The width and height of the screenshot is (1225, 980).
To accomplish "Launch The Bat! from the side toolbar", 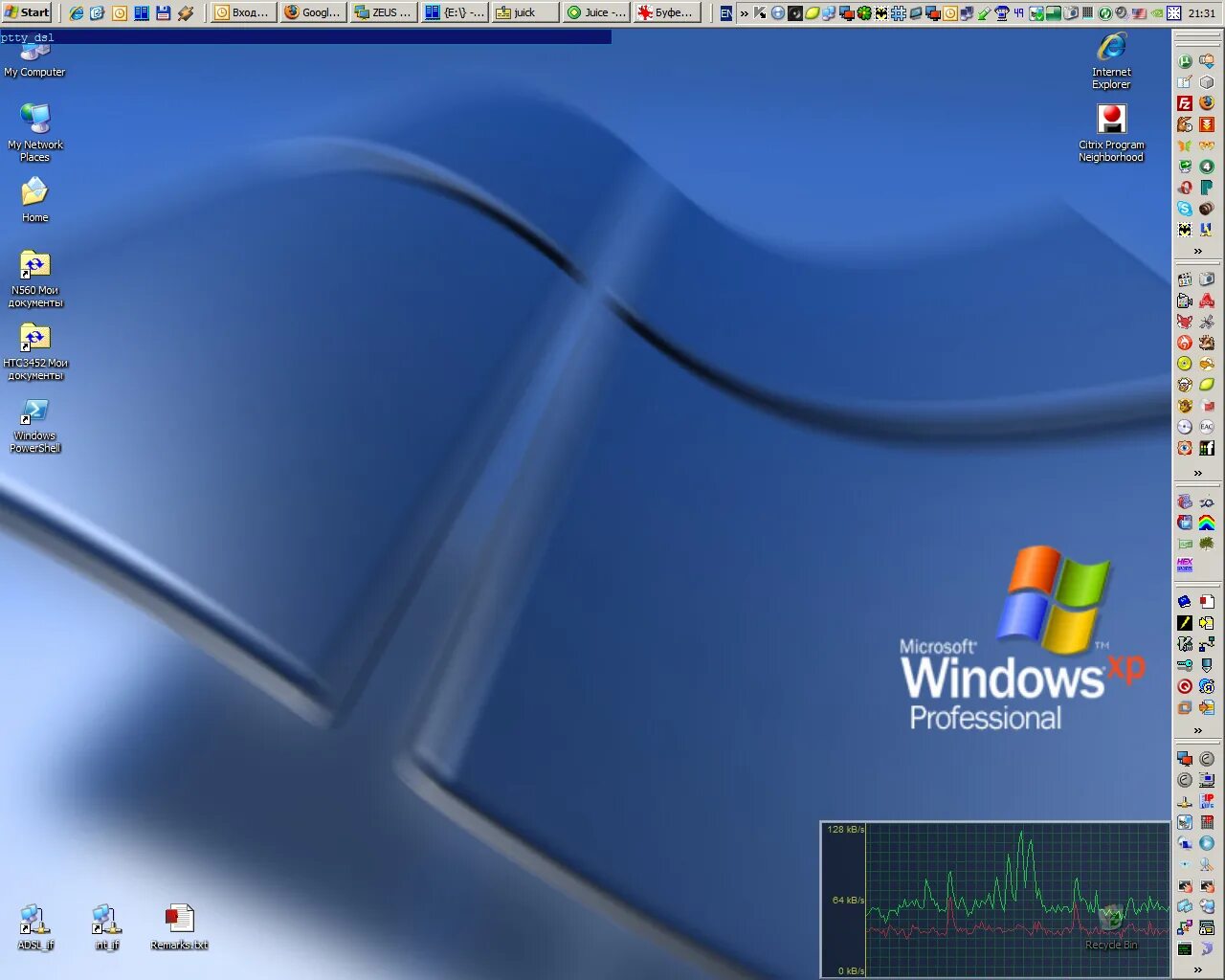I will (1185, 229).
